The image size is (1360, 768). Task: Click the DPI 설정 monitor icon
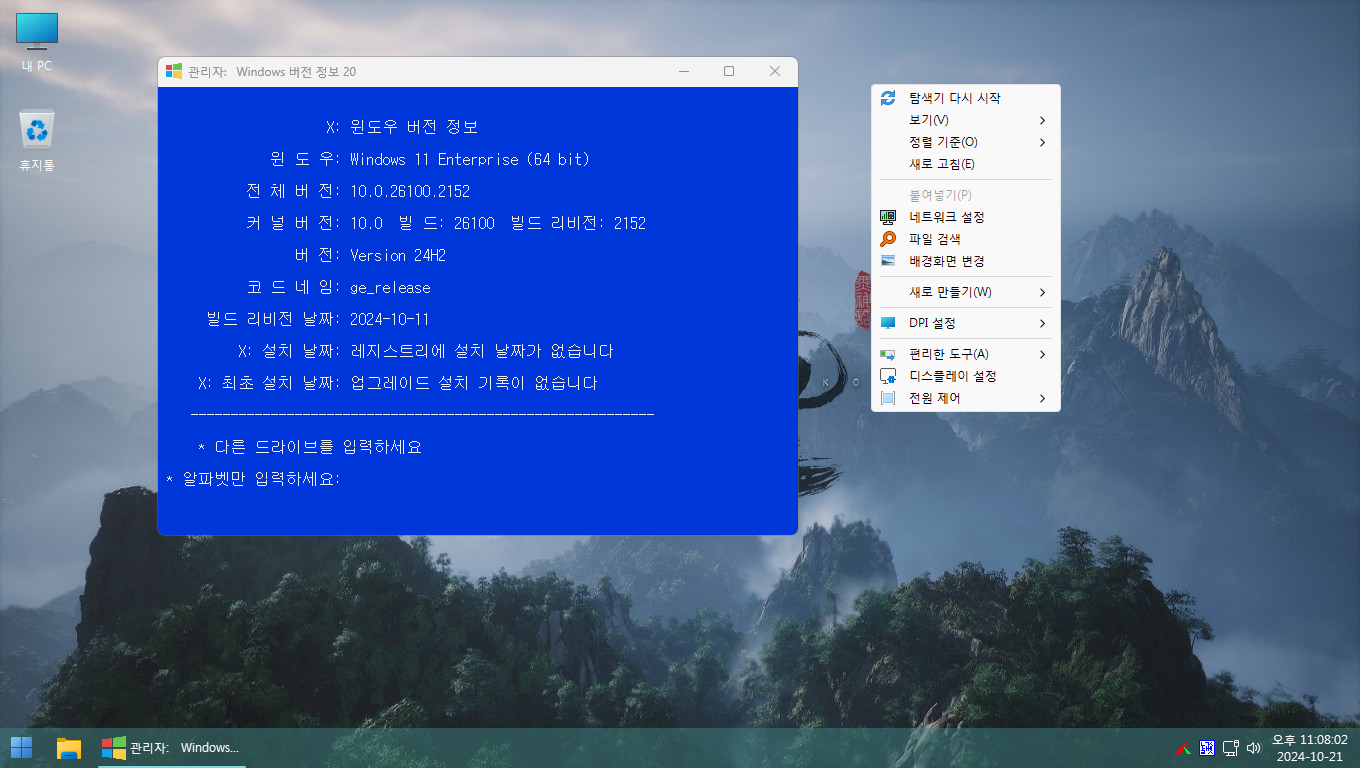(887, 323)
